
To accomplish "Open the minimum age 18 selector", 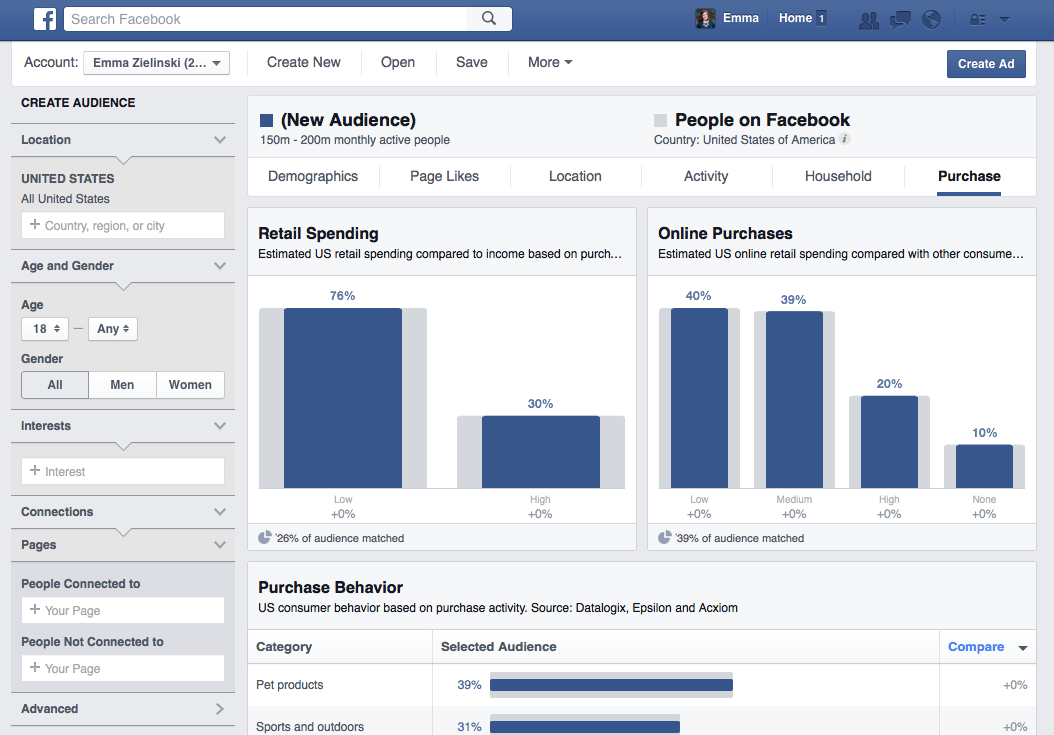I will click(x=45, y=329).
